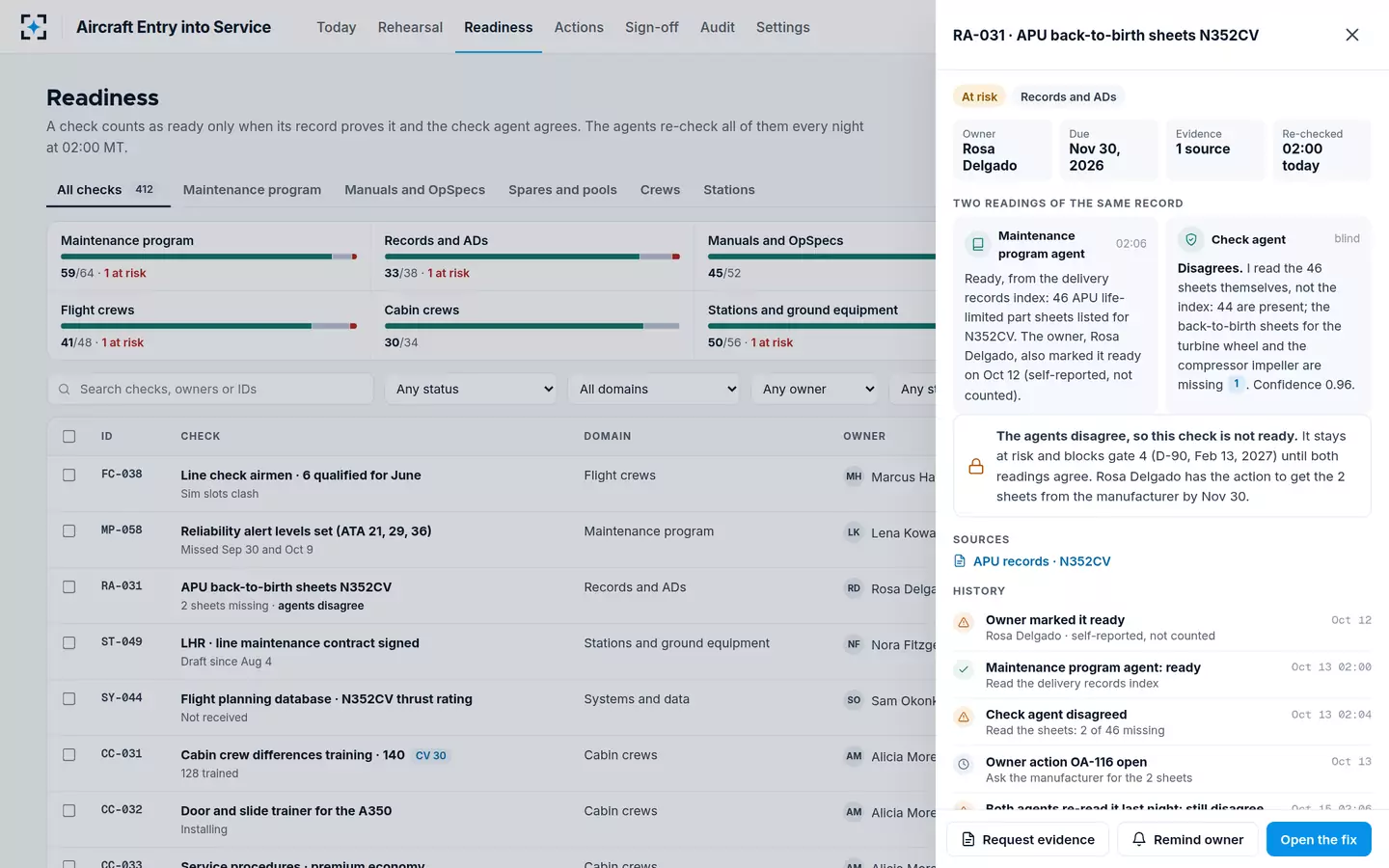The height and width of the screenshot is (868, 1389).
Task: Click Open the fix button
Action: (x=1319, y=839)
